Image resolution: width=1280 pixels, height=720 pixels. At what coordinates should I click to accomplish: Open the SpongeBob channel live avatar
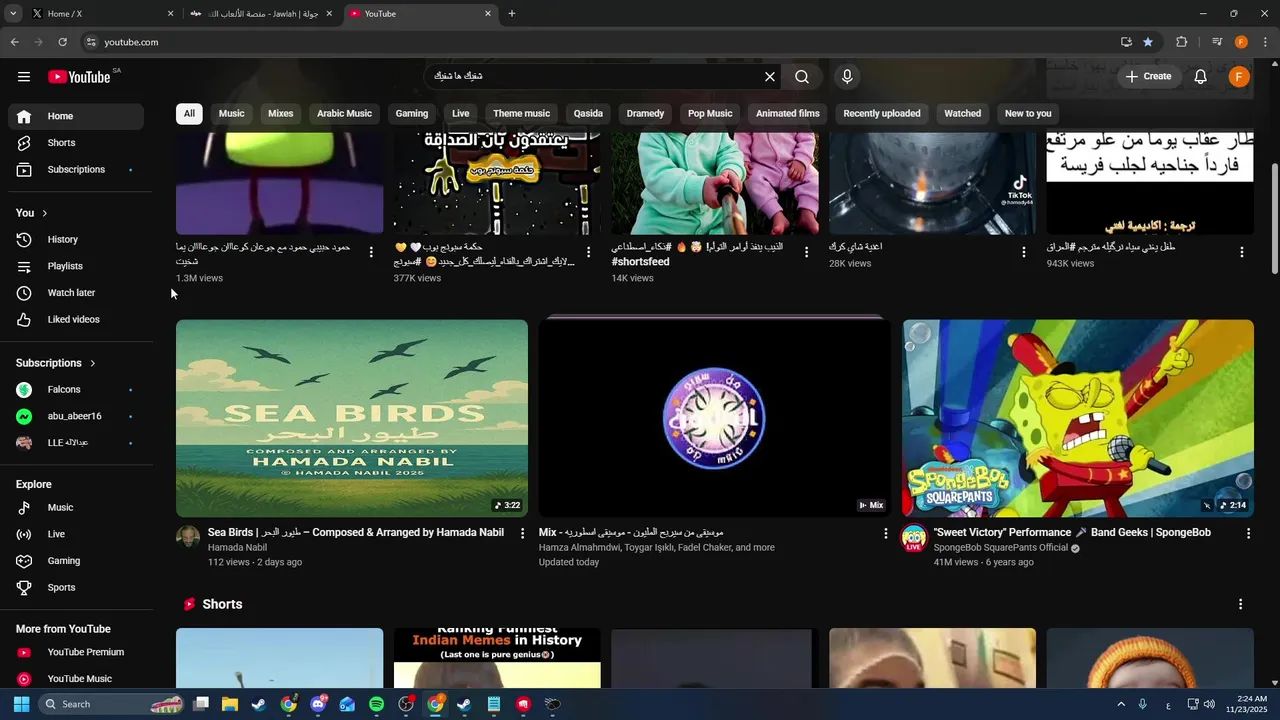[x=914, y=538]
